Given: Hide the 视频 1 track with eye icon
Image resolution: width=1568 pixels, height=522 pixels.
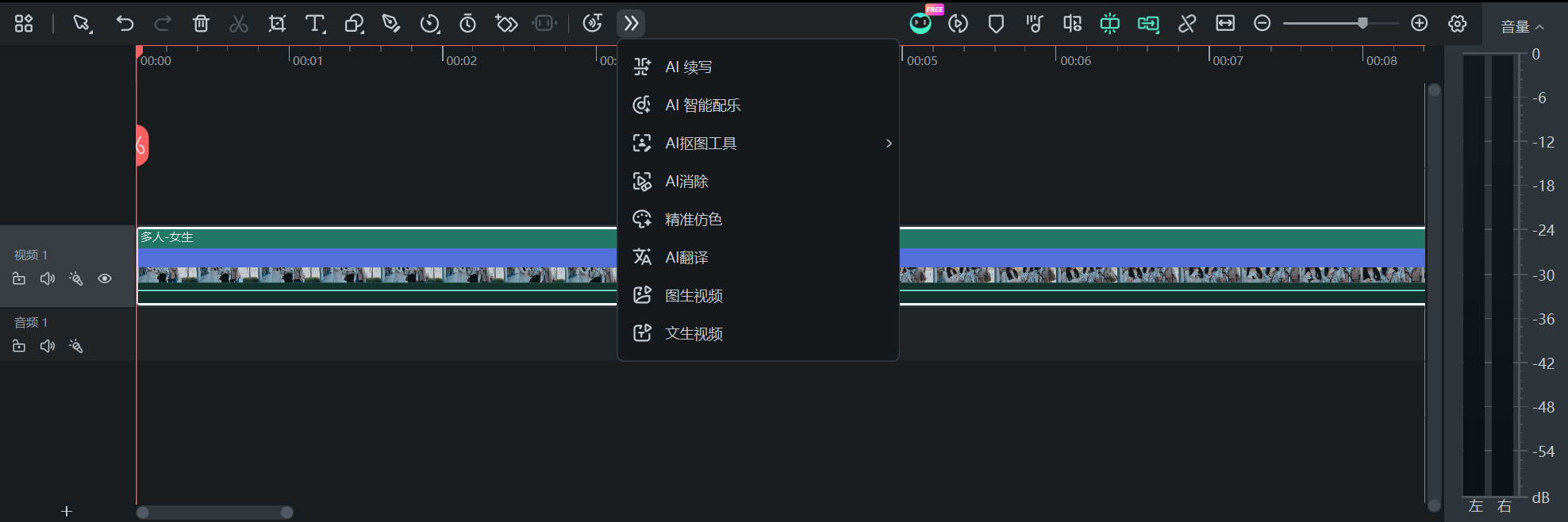Looking at the screenshot, I should click(x=105, y=278).
